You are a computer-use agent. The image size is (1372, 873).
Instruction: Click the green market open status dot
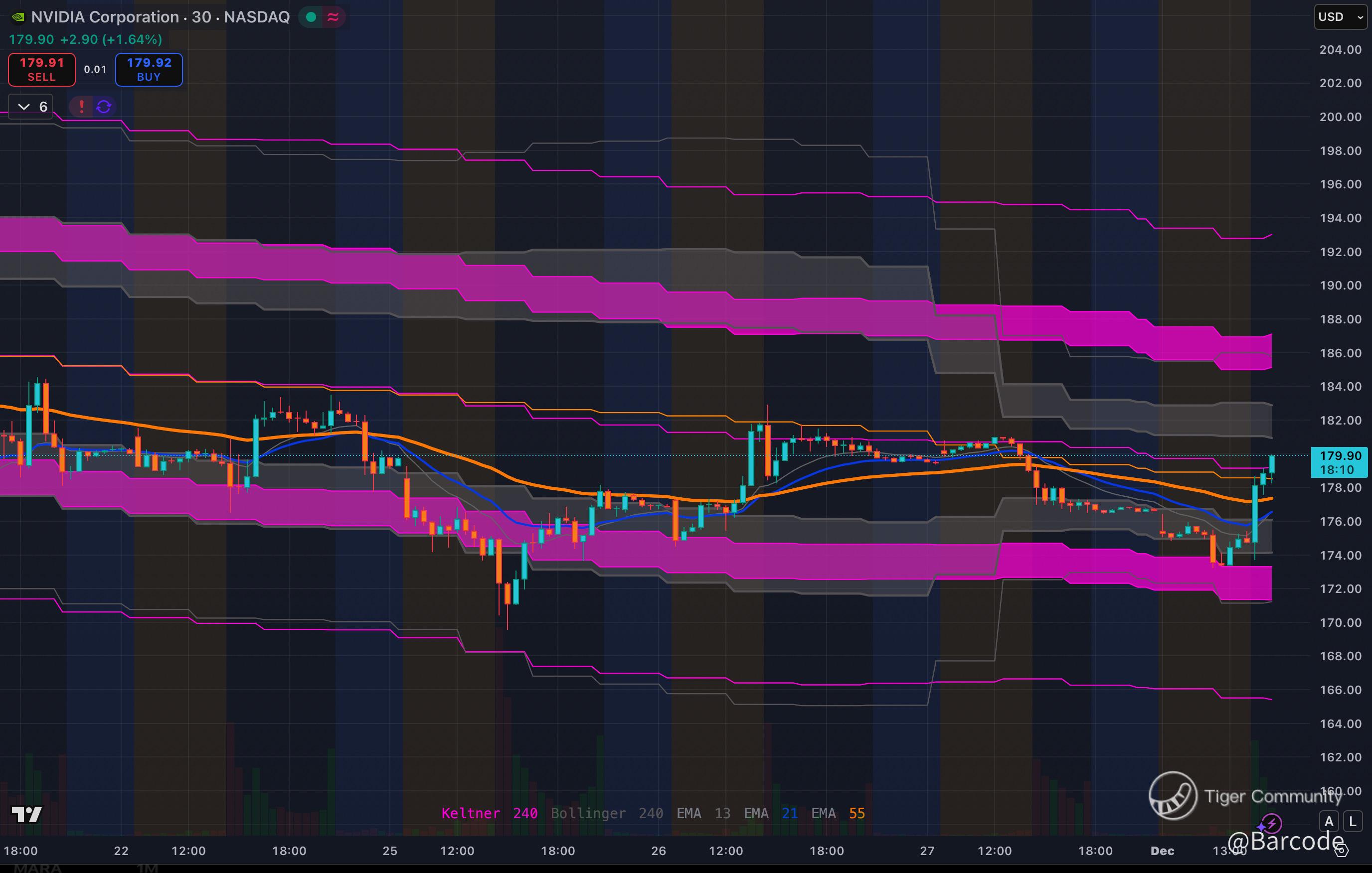311,17
